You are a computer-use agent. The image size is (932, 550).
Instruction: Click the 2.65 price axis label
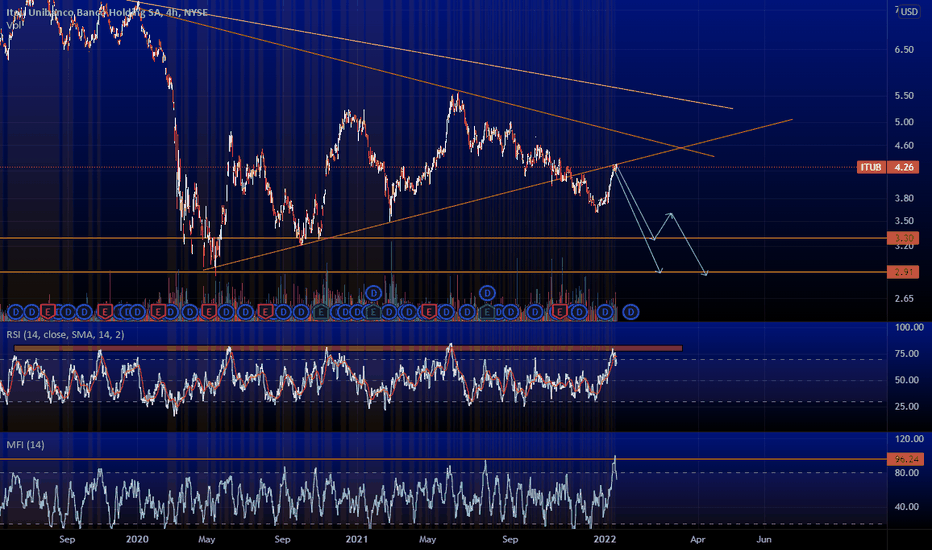tap(904, 298)
